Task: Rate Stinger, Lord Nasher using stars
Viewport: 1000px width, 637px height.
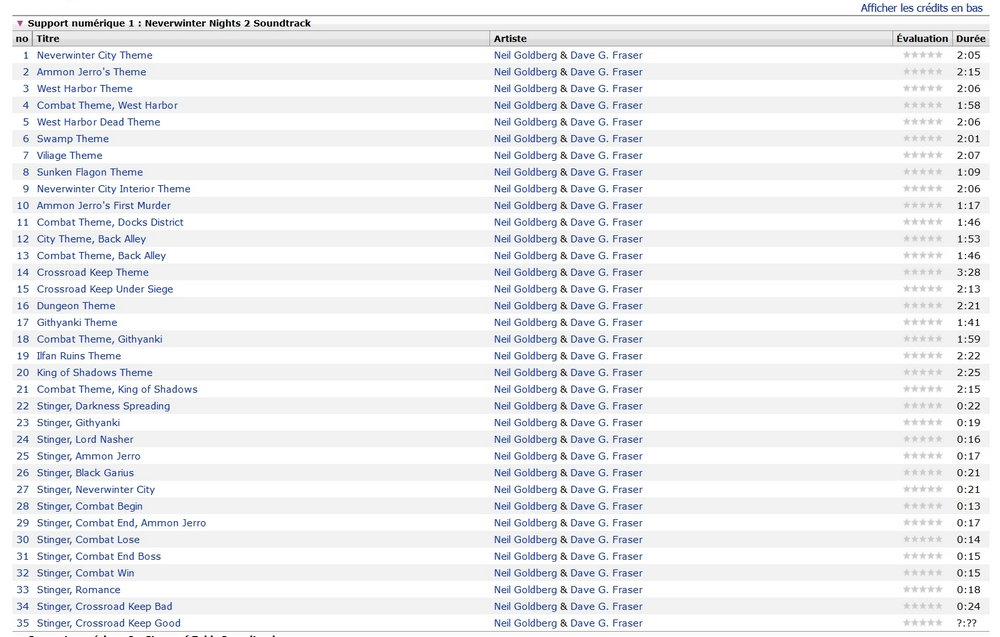Action: coord(922,439)
